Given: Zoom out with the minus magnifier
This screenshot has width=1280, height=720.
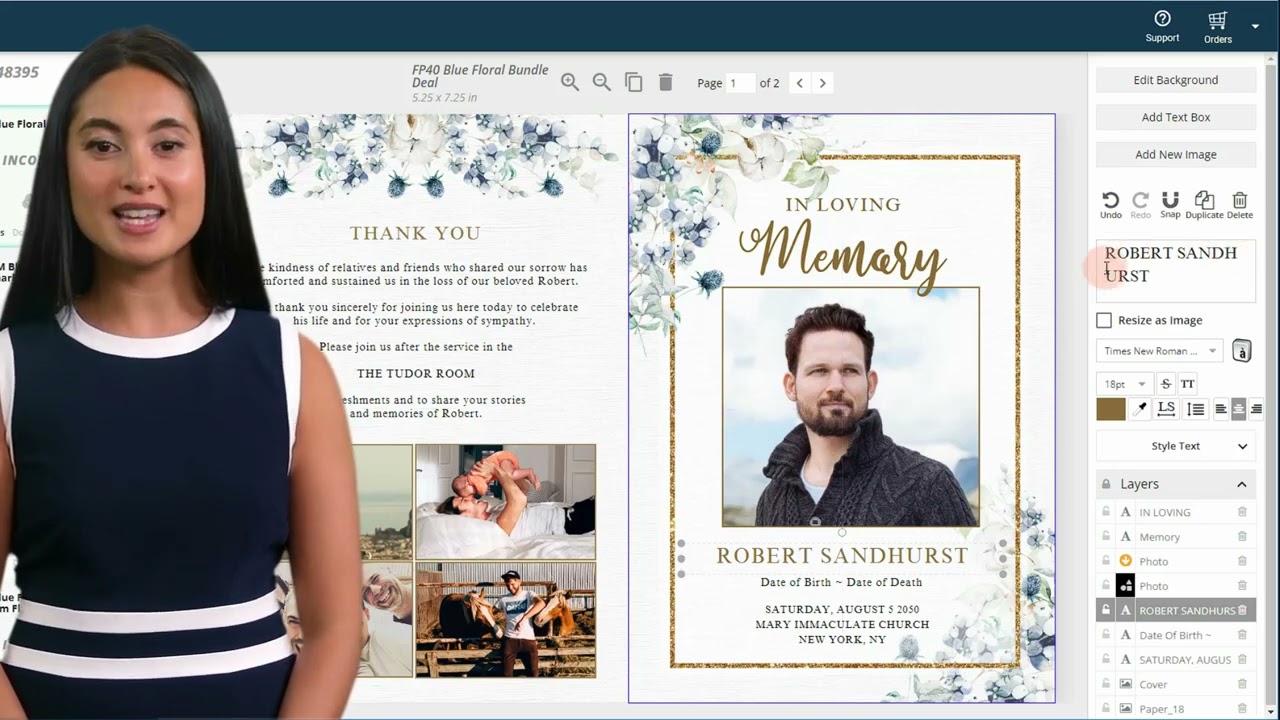Looking at the screenshot, I should pos(602,82).
